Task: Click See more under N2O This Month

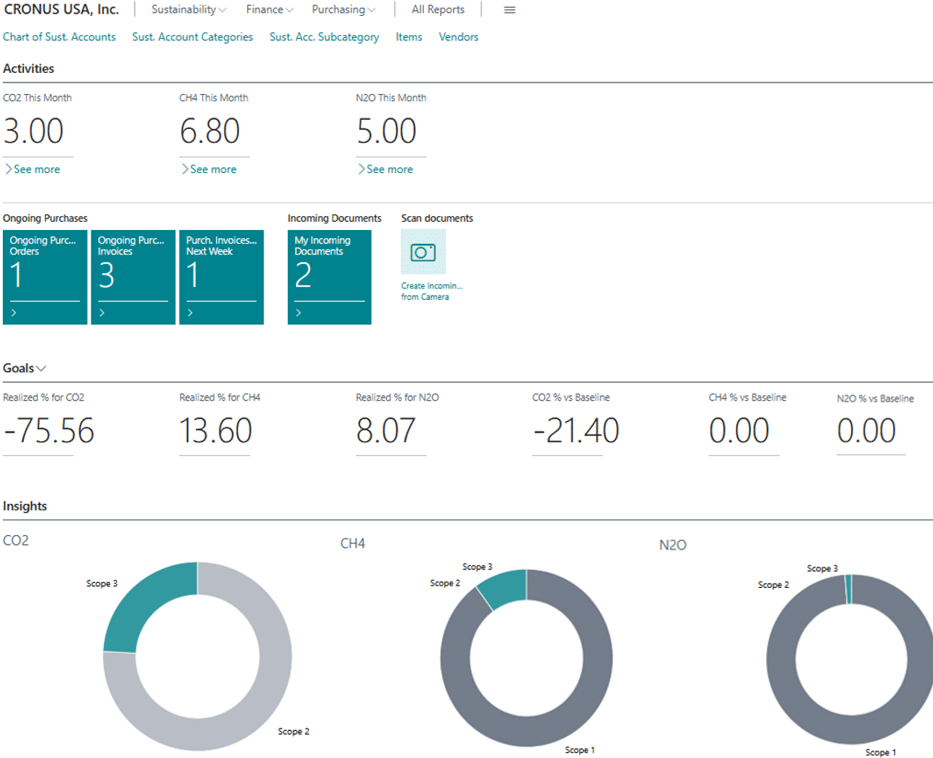Action: [385, 170]
